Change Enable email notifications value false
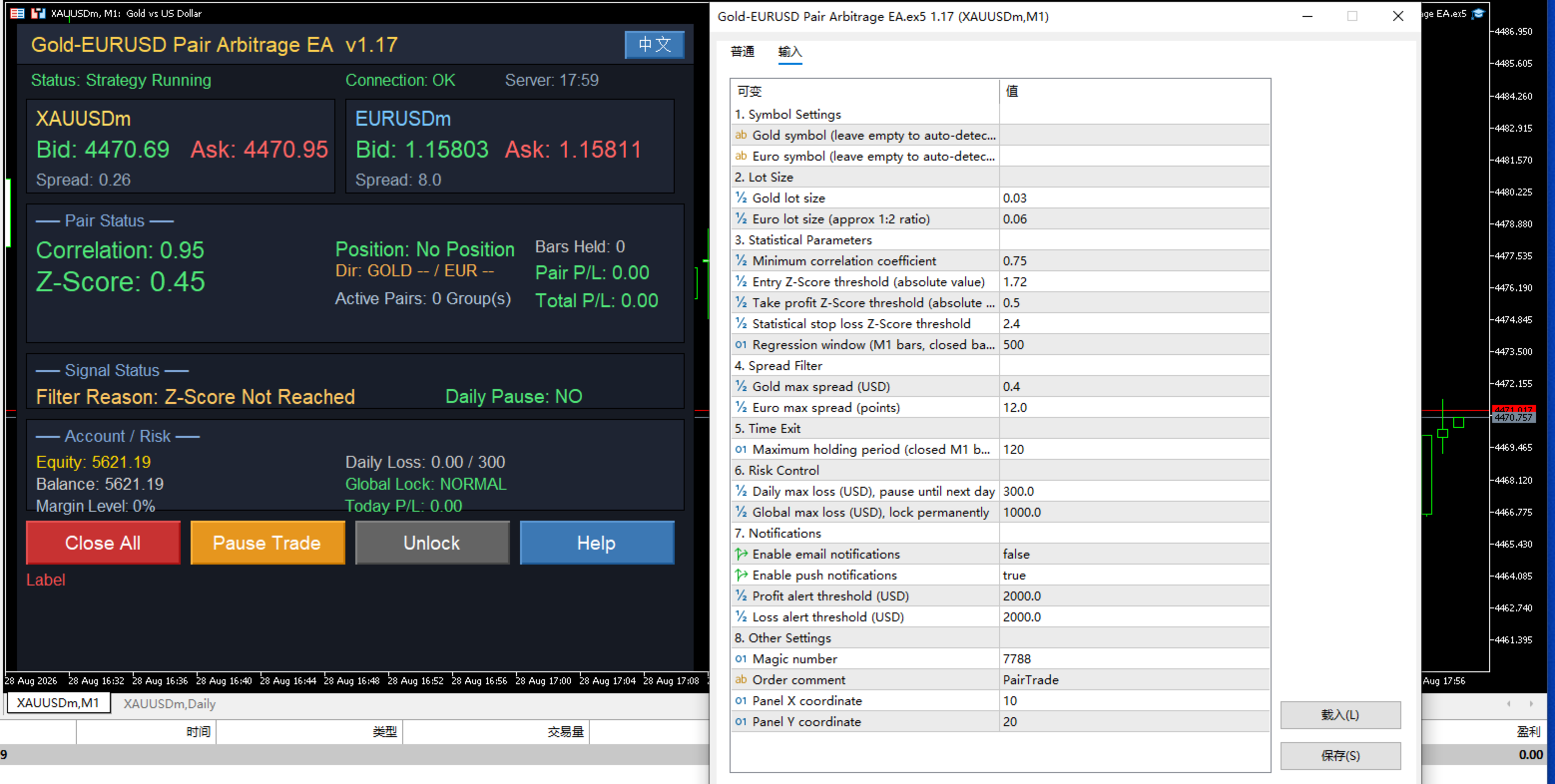The width and height of the screenshot is (1555, 784). click(1135, 554)
